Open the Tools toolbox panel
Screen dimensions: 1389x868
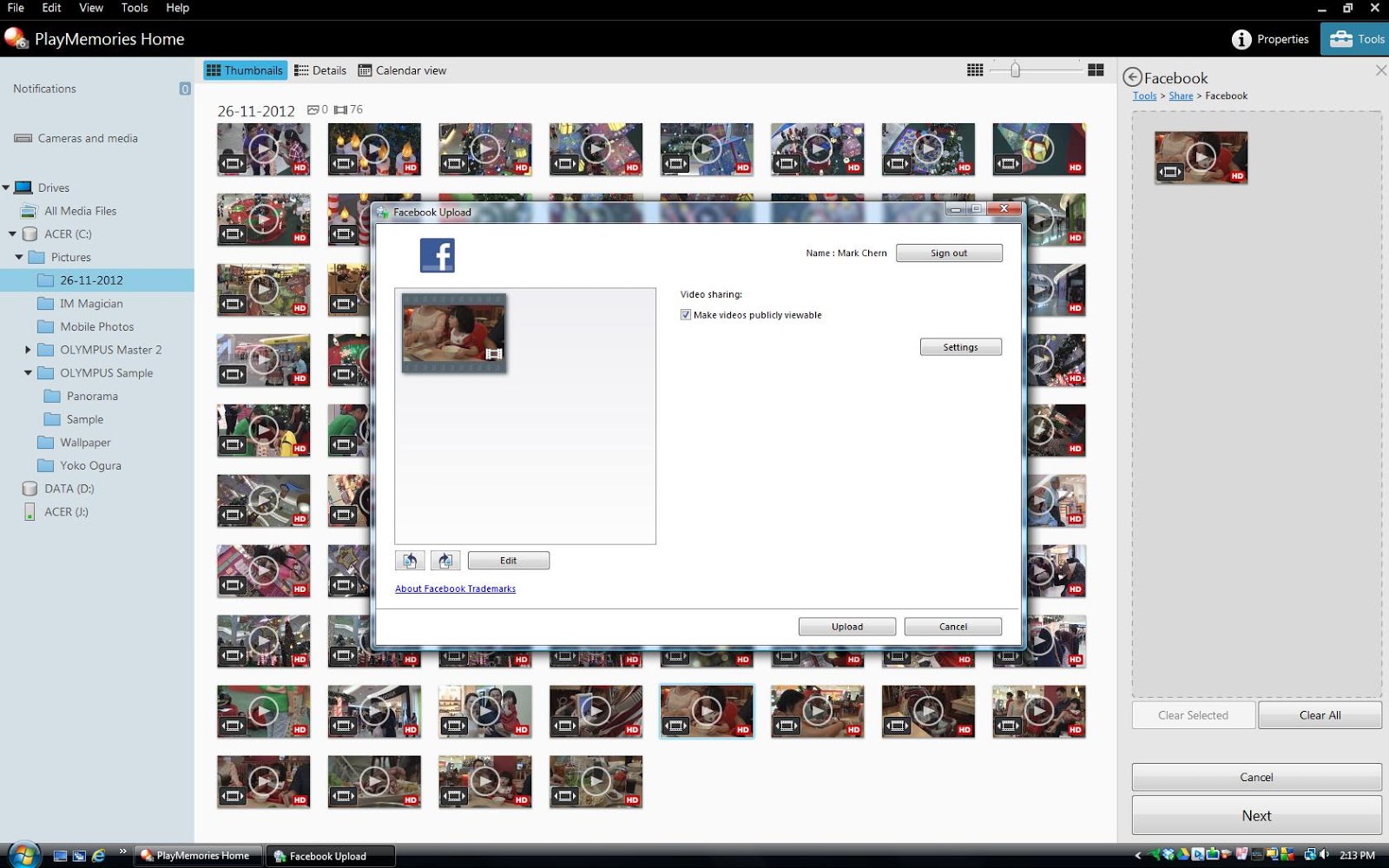click(x=1355, y=39)
